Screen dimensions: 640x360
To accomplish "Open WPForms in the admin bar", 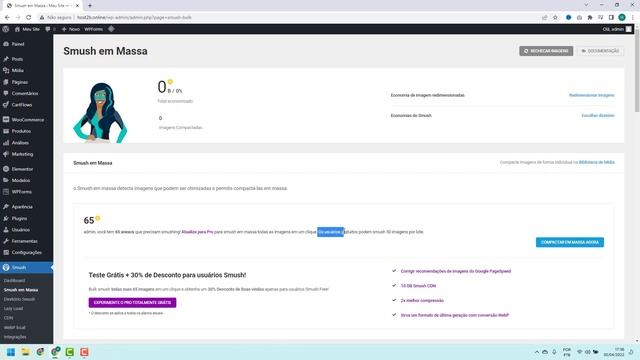I will pos(93,29).
